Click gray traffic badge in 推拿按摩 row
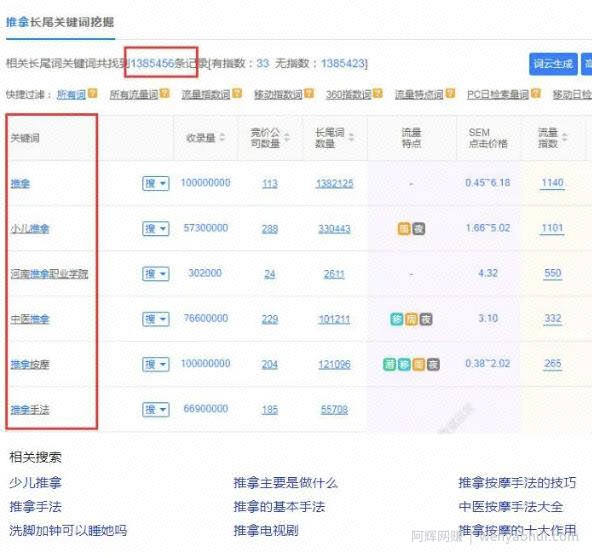592x558 pixels. click(x=433, y=364)
